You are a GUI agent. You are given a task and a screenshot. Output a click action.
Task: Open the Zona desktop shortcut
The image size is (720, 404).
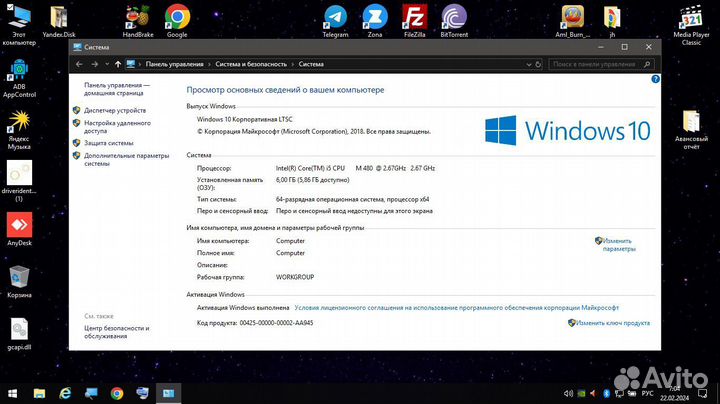tap(375, 22)
